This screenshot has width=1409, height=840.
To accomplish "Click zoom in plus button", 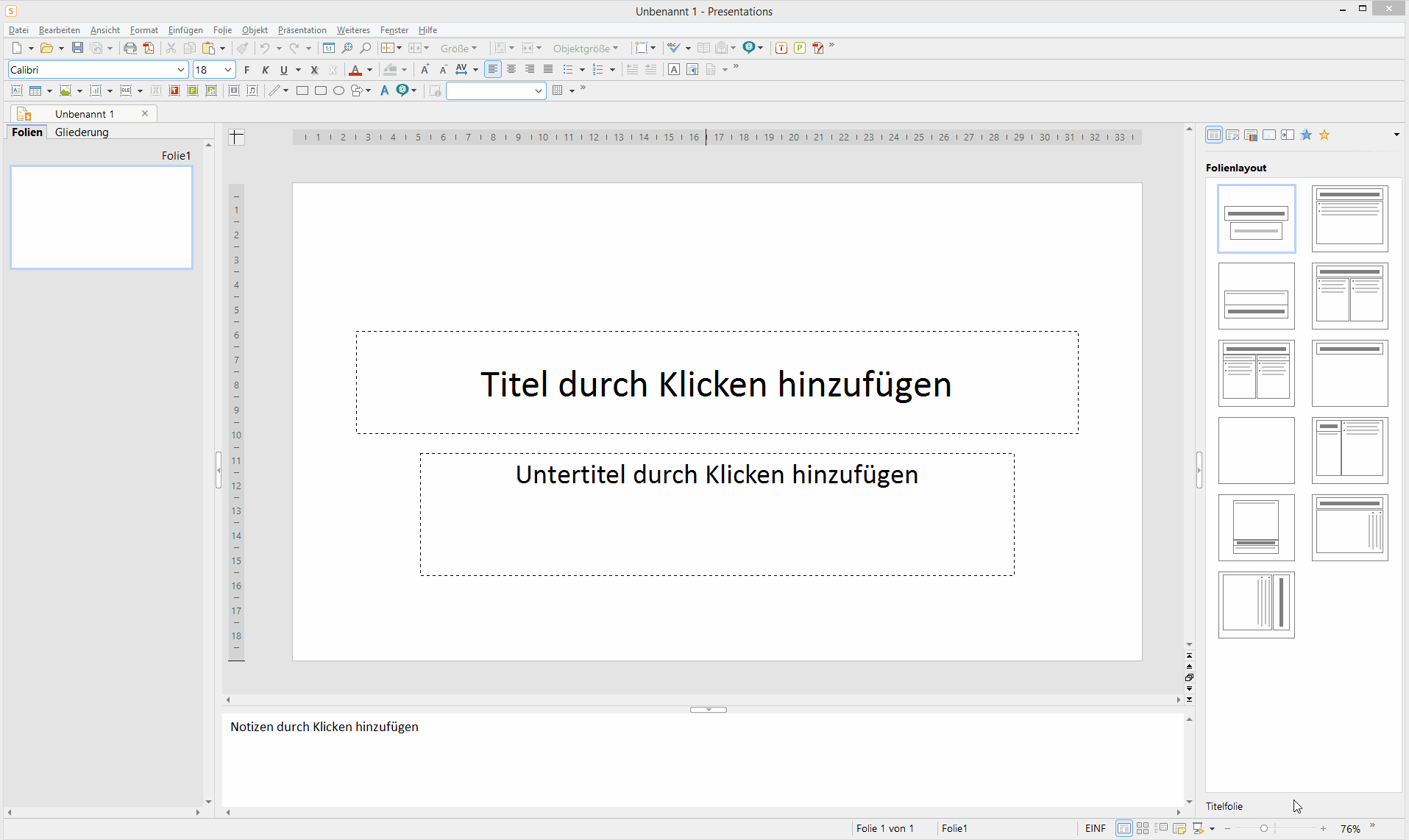I will (1323, 828).
